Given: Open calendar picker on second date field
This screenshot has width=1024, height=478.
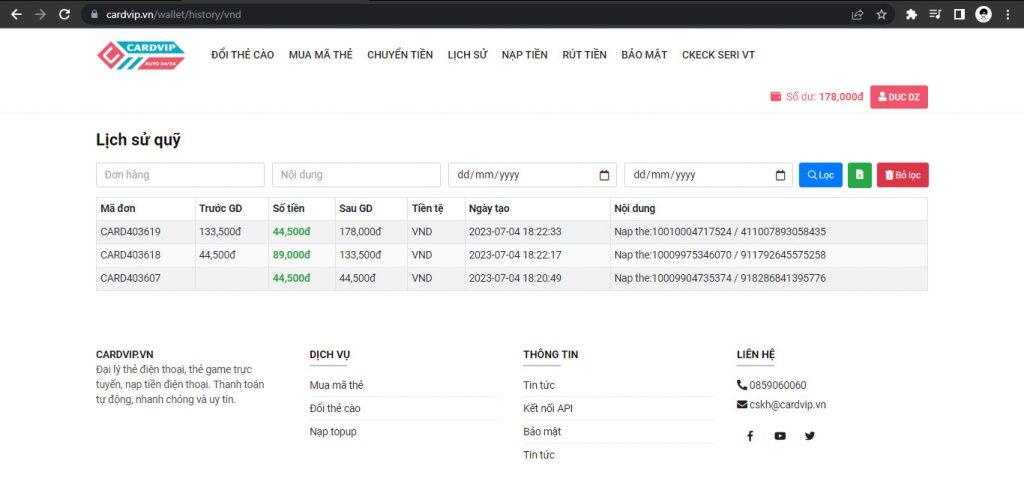Looking at the screenshot, I should 781,175.
